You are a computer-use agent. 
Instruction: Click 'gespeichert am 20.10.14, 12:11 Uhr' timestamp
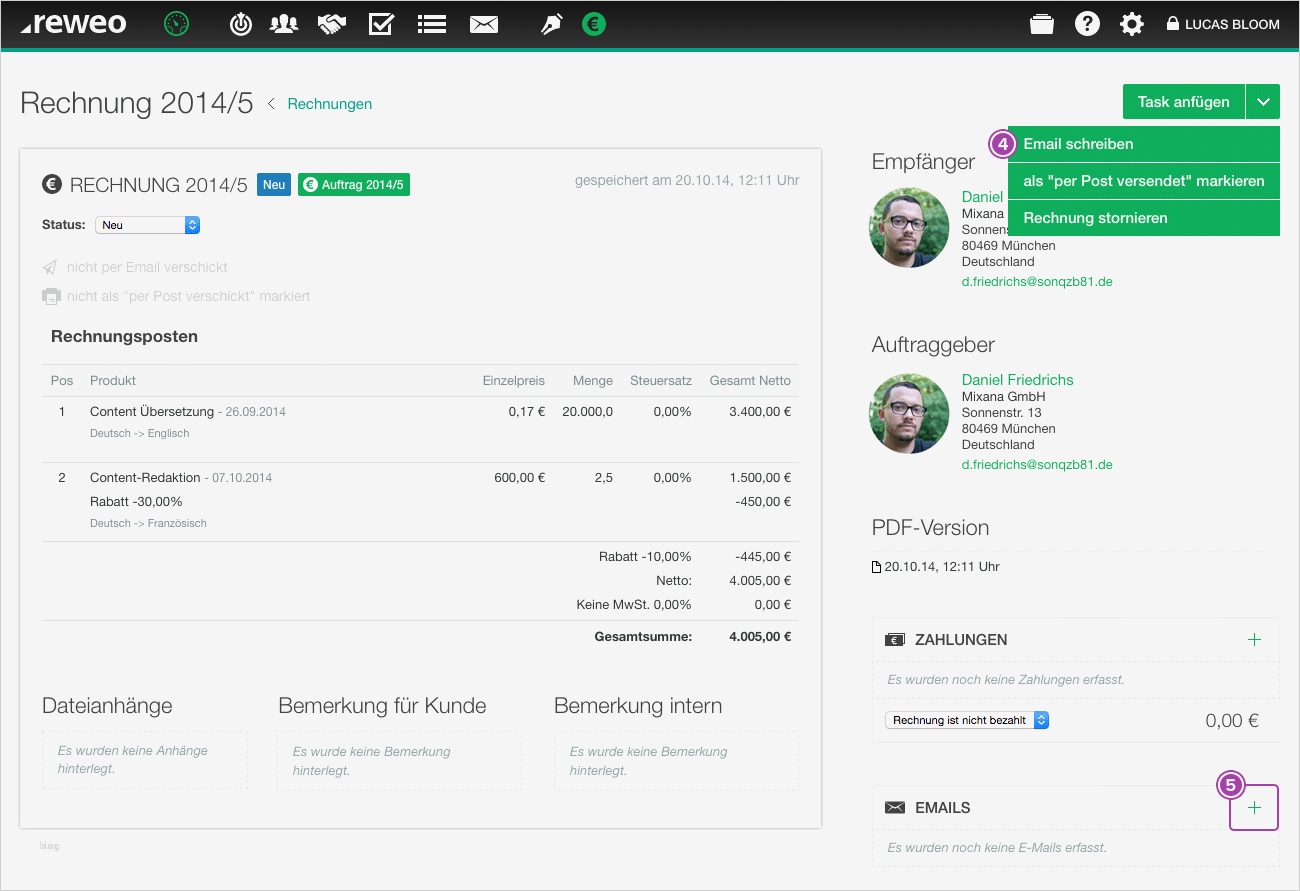687,181
